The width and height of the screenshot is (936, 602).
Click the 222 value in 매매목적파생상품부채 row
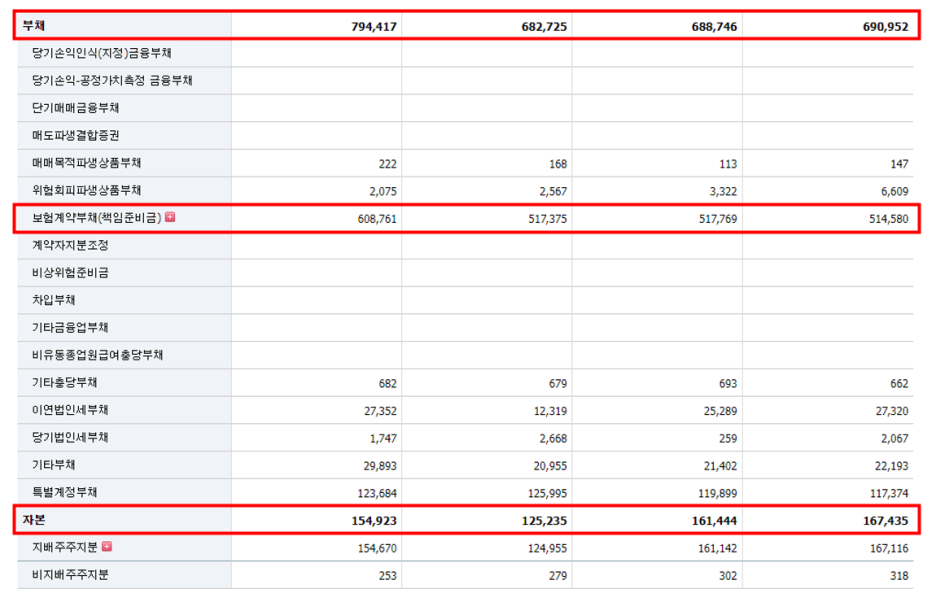pos(387,164)
